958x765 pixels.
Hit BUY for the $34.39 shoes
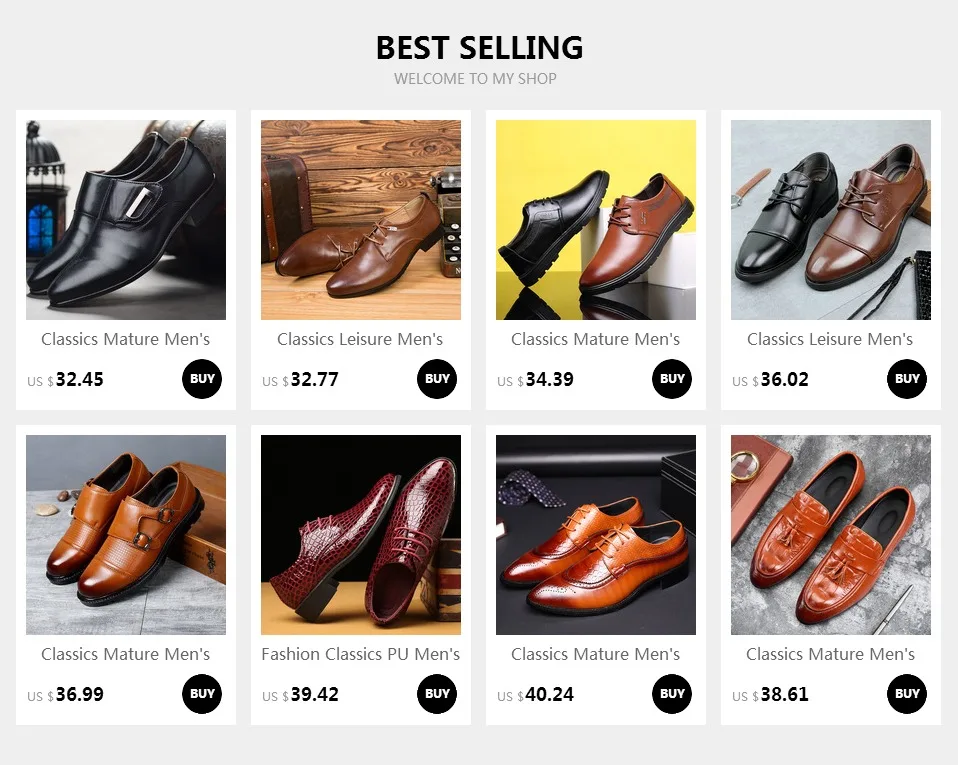[x=672, y=379]
